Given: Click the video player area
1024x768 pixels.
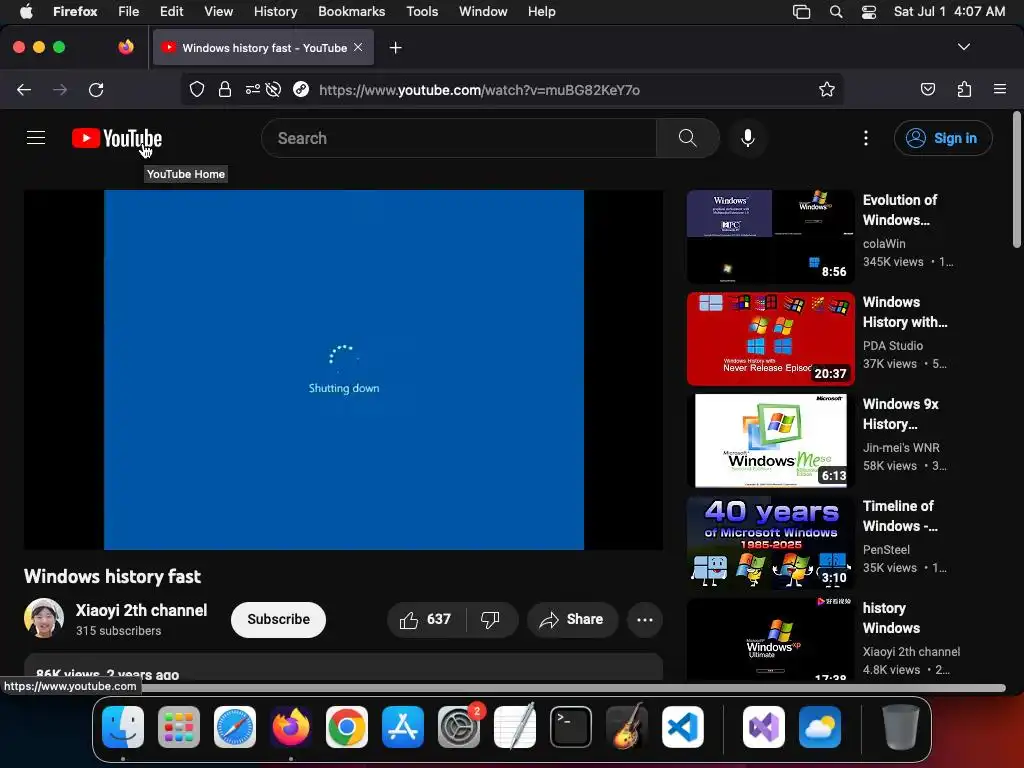Looking at the screenshot, I should click(344, 370).
